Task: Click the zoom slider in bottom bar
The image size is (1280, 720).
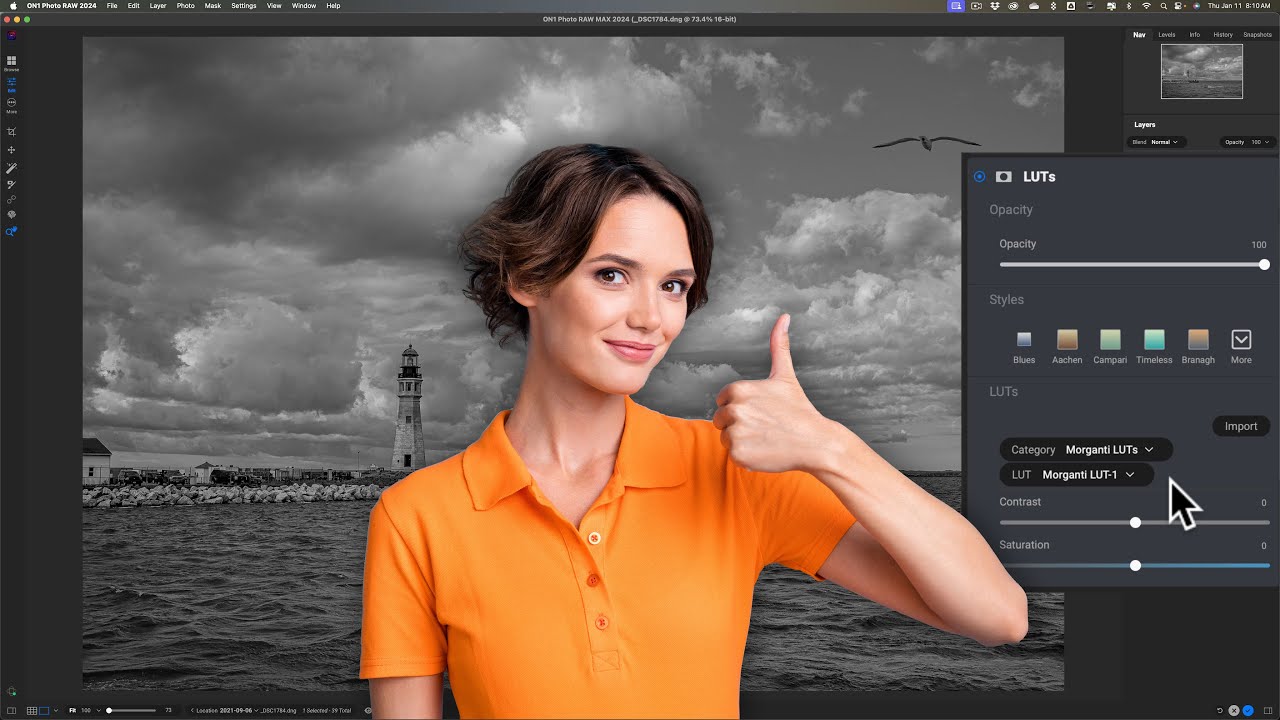Action: [131, 710]
